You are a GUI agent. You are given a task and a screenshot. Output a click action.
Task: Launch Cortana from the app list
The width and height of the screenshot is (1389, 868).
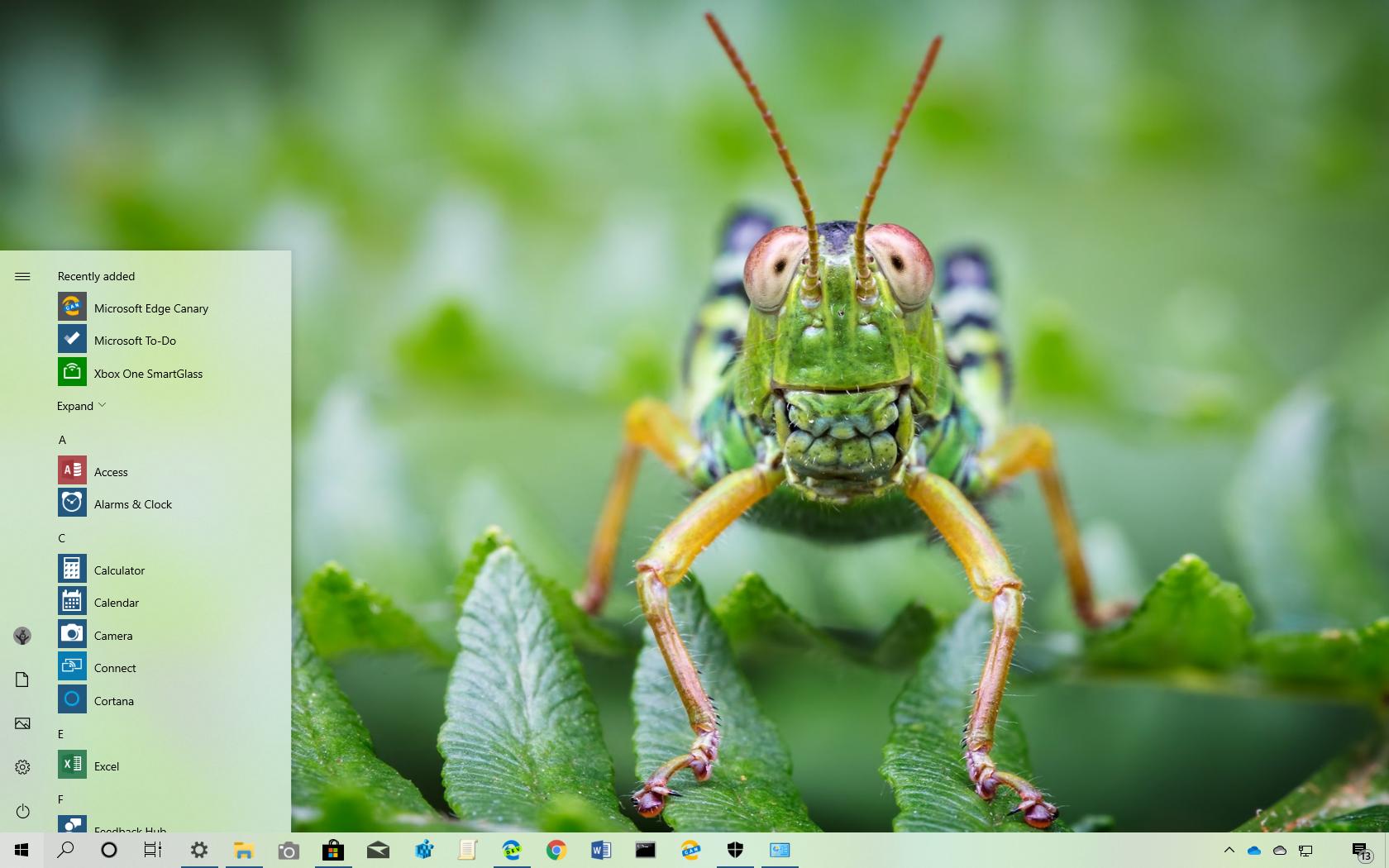[x=112, y=700]
